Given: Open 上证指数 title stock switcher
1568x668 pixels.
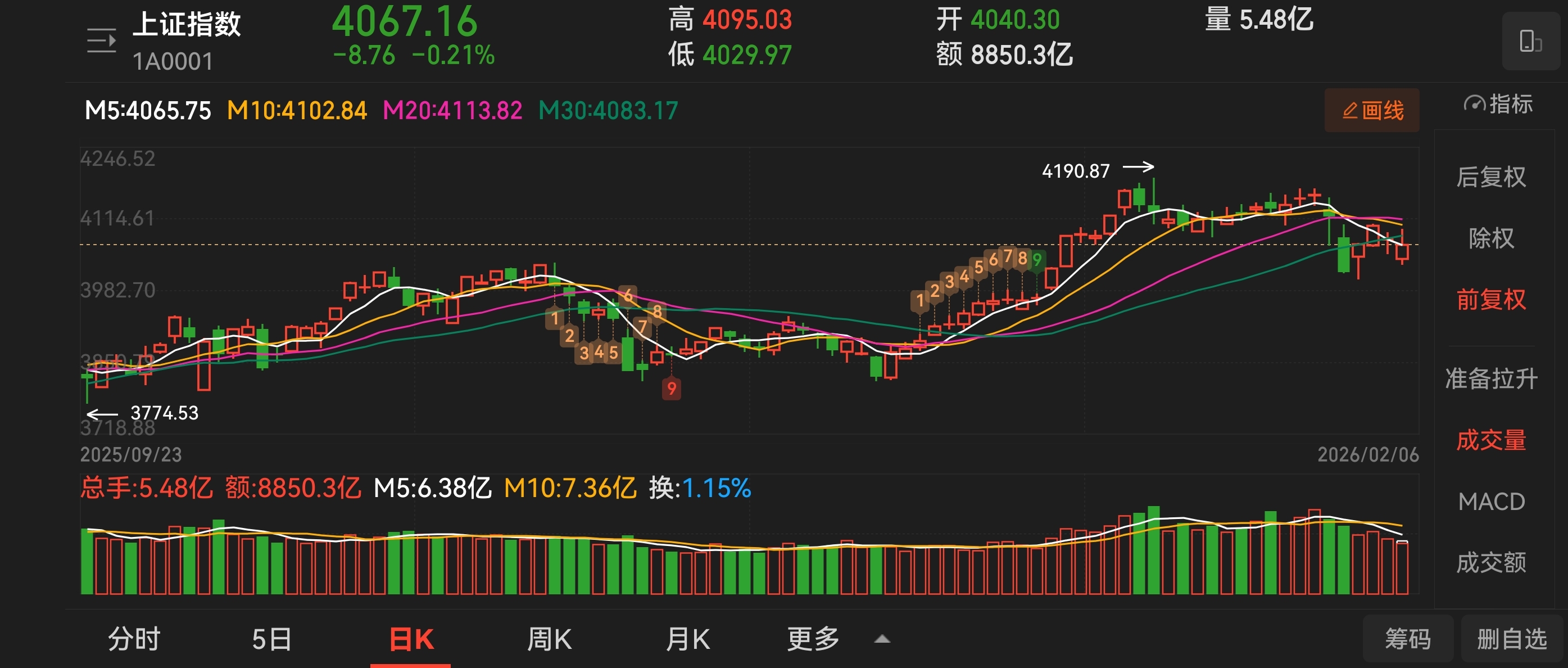Looking at the screenshot, I should click(x=186, y=24).
